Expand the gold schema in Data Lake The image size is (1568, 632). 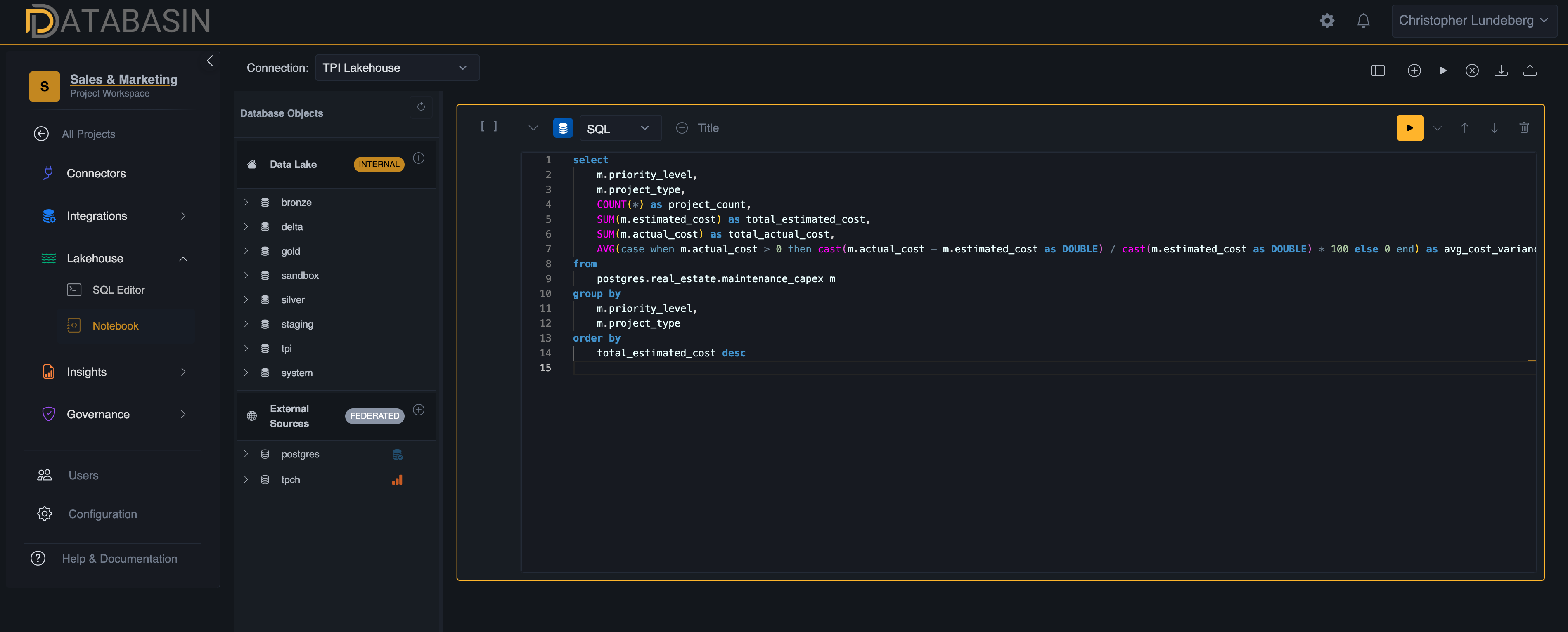246,250
